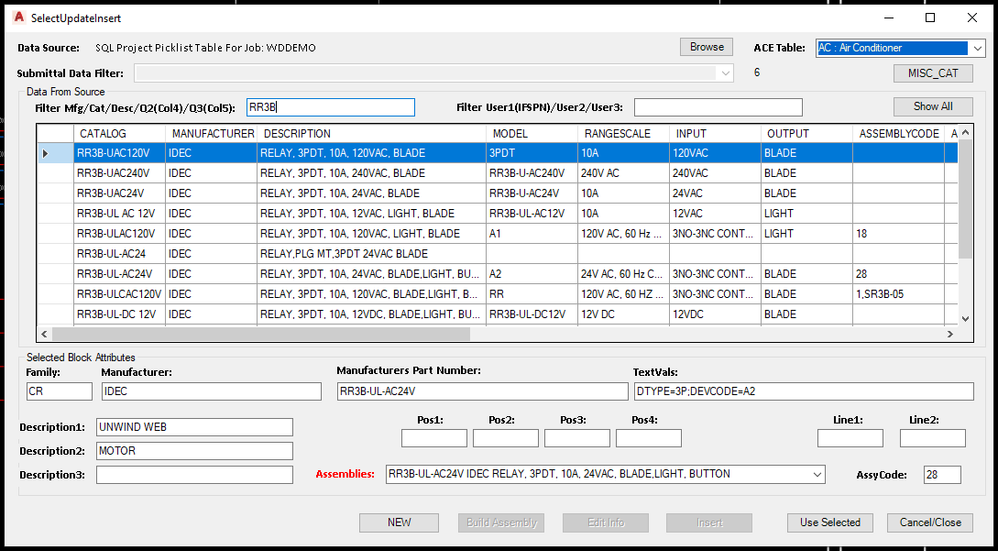Click the RANGESCALE column header
998x551 pixels.
(x=624, y=134)
